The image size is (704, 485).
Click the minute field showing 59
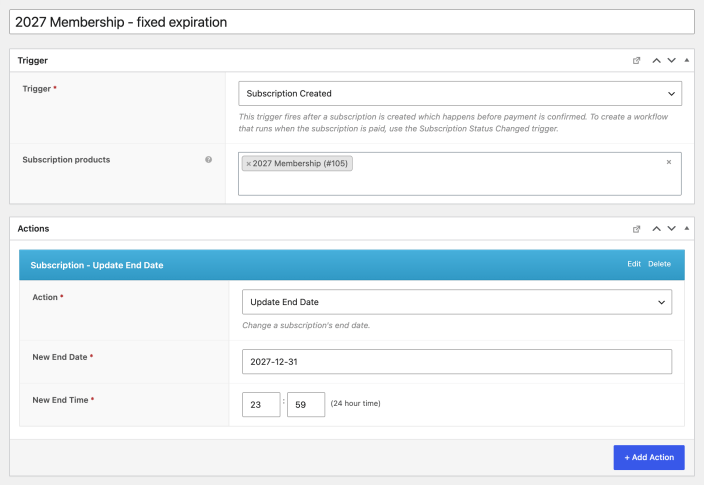coord(306,405)
